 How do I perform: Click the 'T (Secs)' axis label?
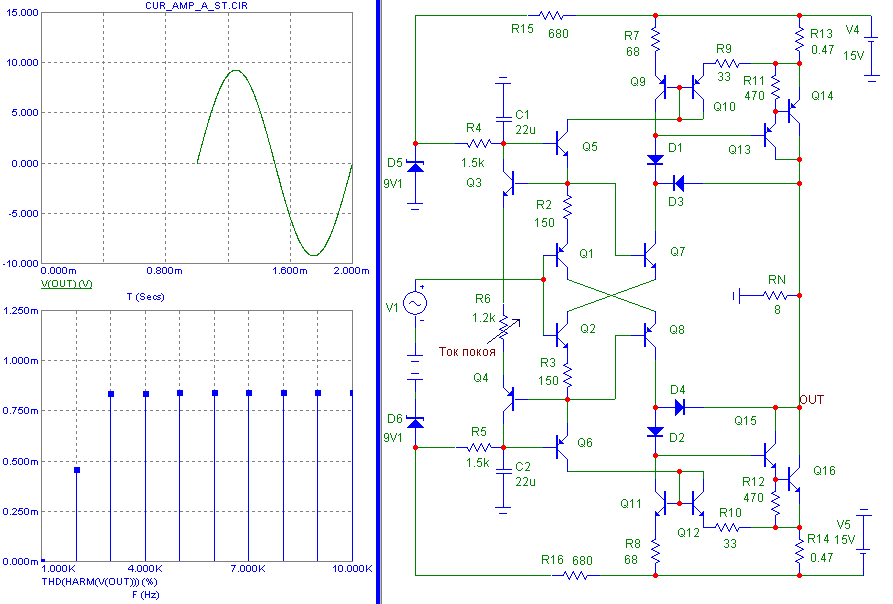coord(145,297)
